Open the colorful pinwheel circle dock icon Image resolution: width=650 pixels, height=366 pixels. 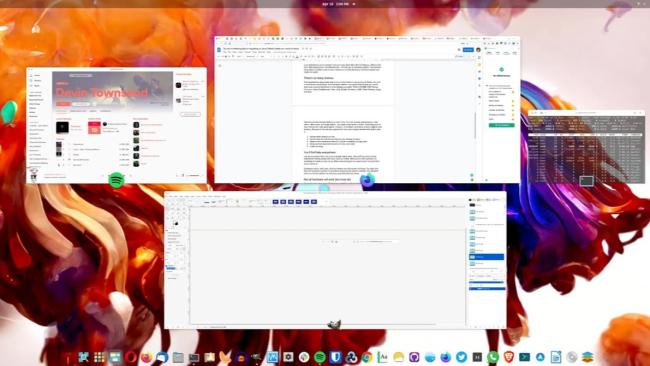tap(304, 357)
